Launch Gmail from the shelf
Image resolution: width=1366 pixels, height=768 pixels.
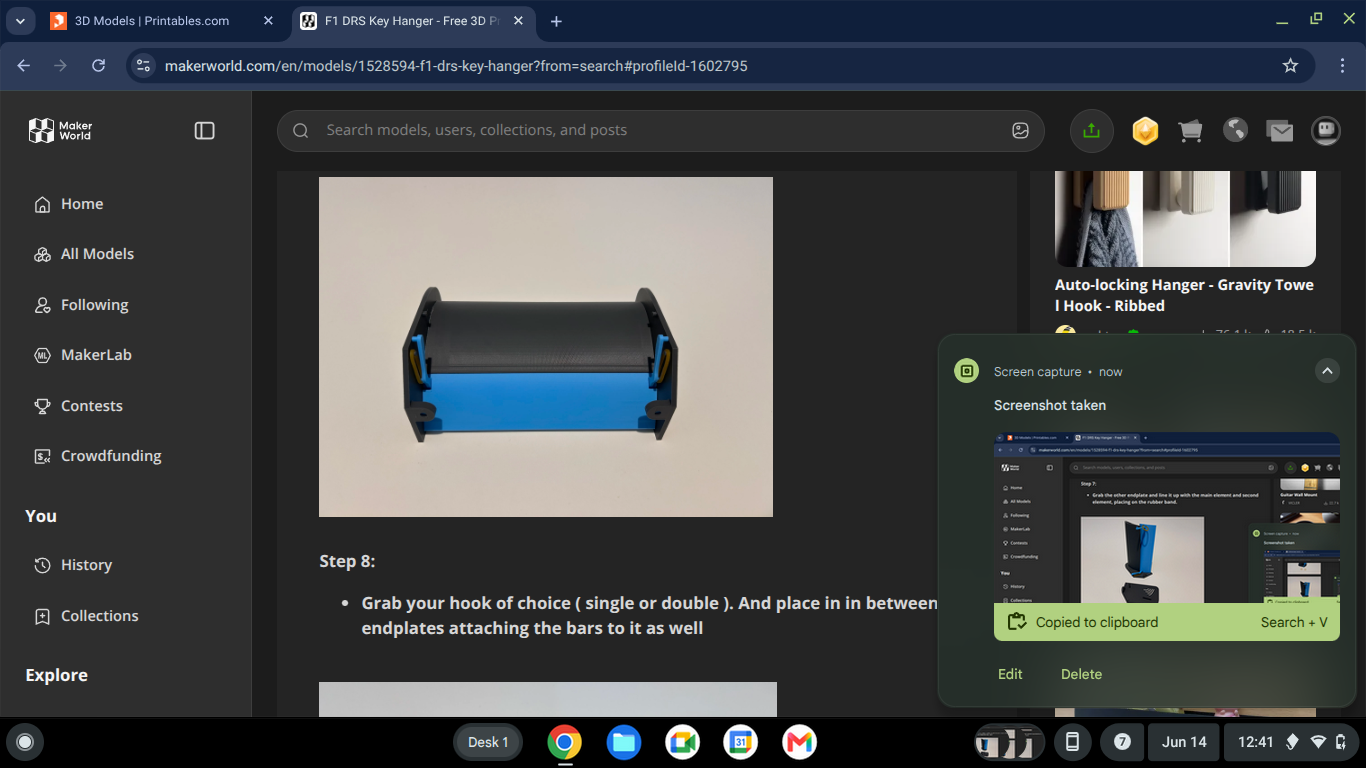pos(799,742)
